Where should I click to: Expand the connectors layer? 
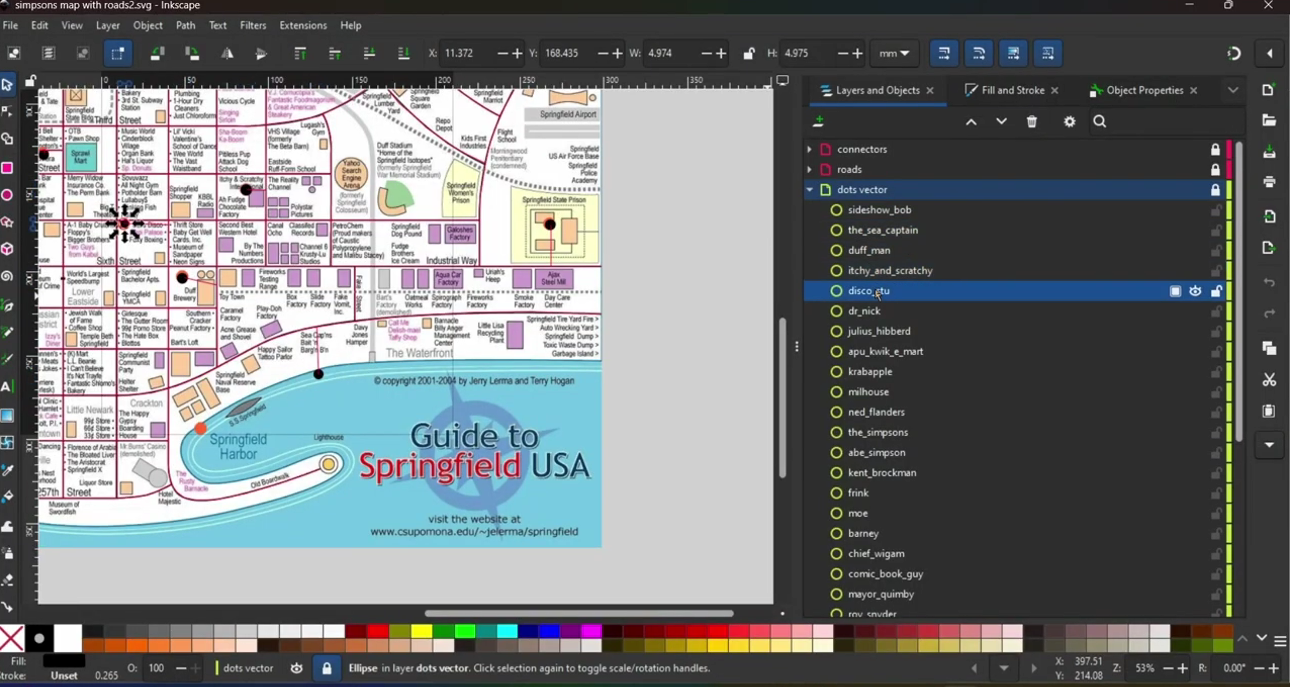809,150
